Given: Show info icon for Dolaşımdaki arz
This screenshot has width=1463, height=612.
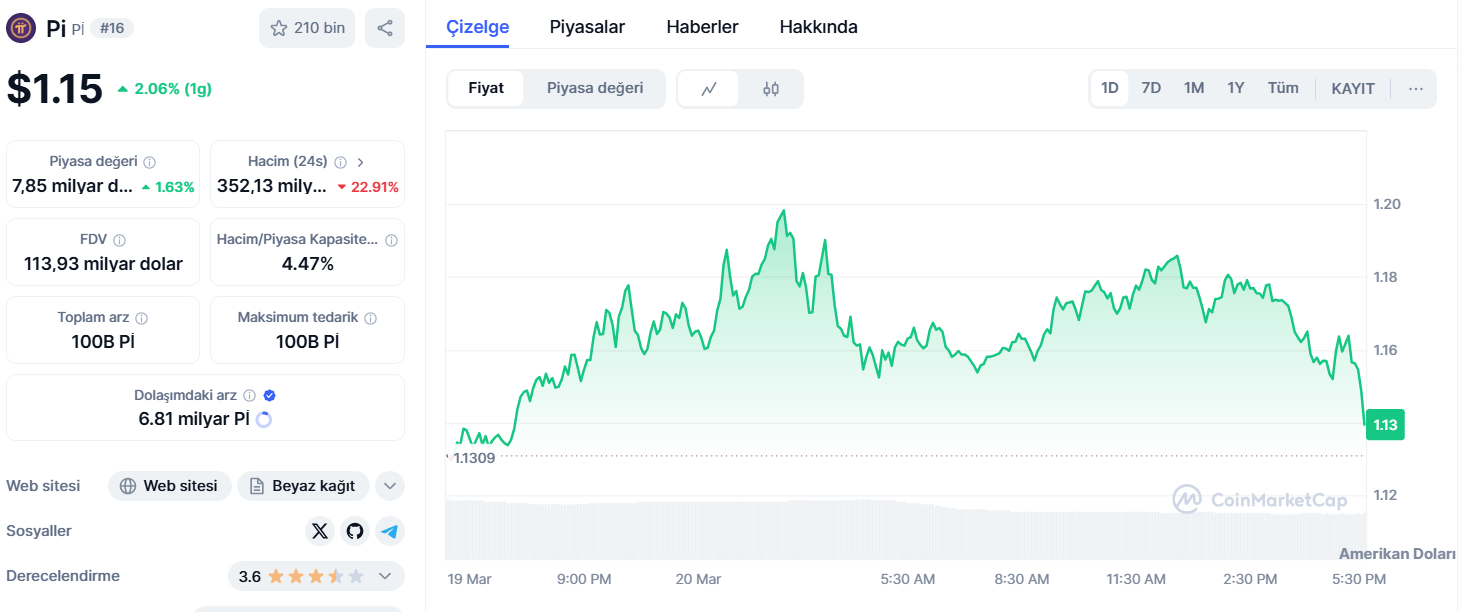Looking at the screenshot, I should coord(250,395).
